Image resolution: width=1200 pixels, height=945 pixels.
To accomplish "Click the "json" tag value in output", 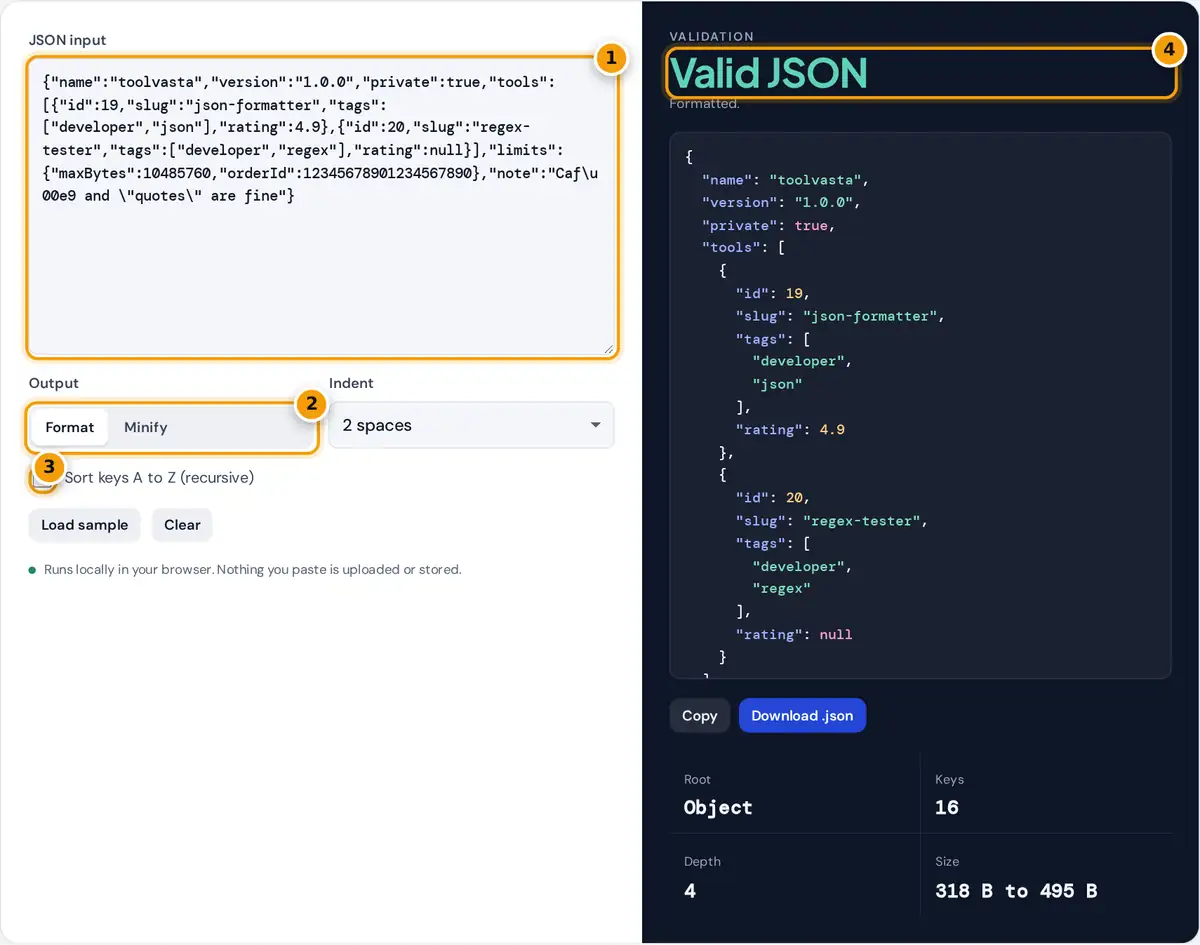I will [x=777, y=384].
